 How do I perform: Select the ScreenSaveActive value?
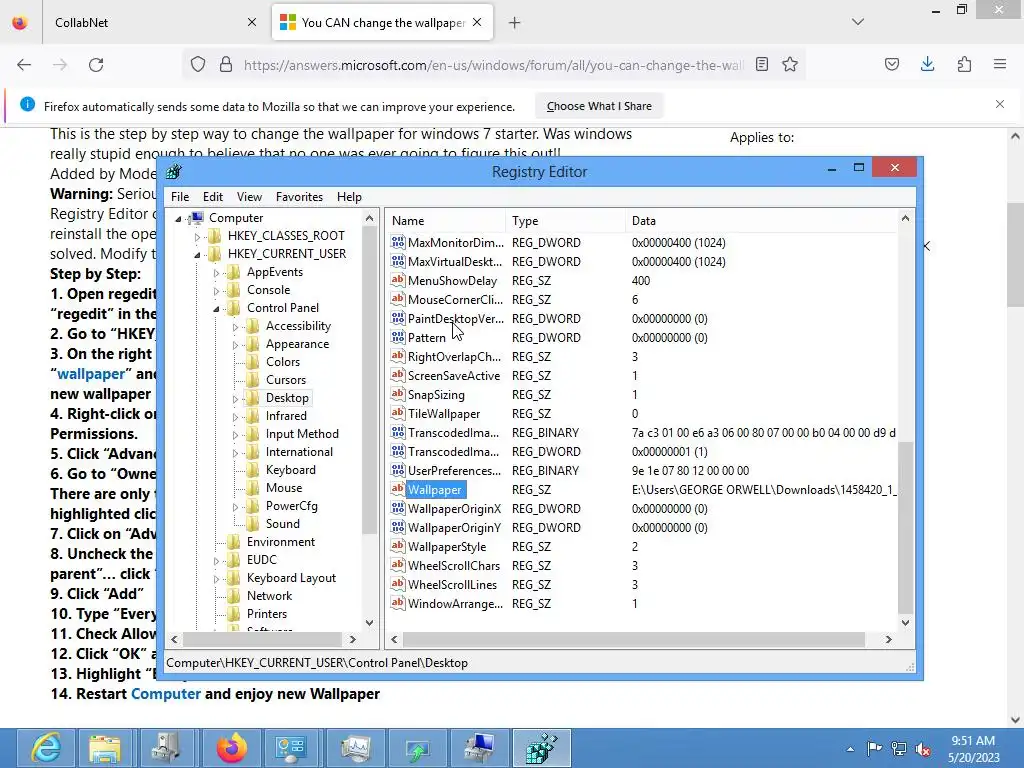pos(454,376)
